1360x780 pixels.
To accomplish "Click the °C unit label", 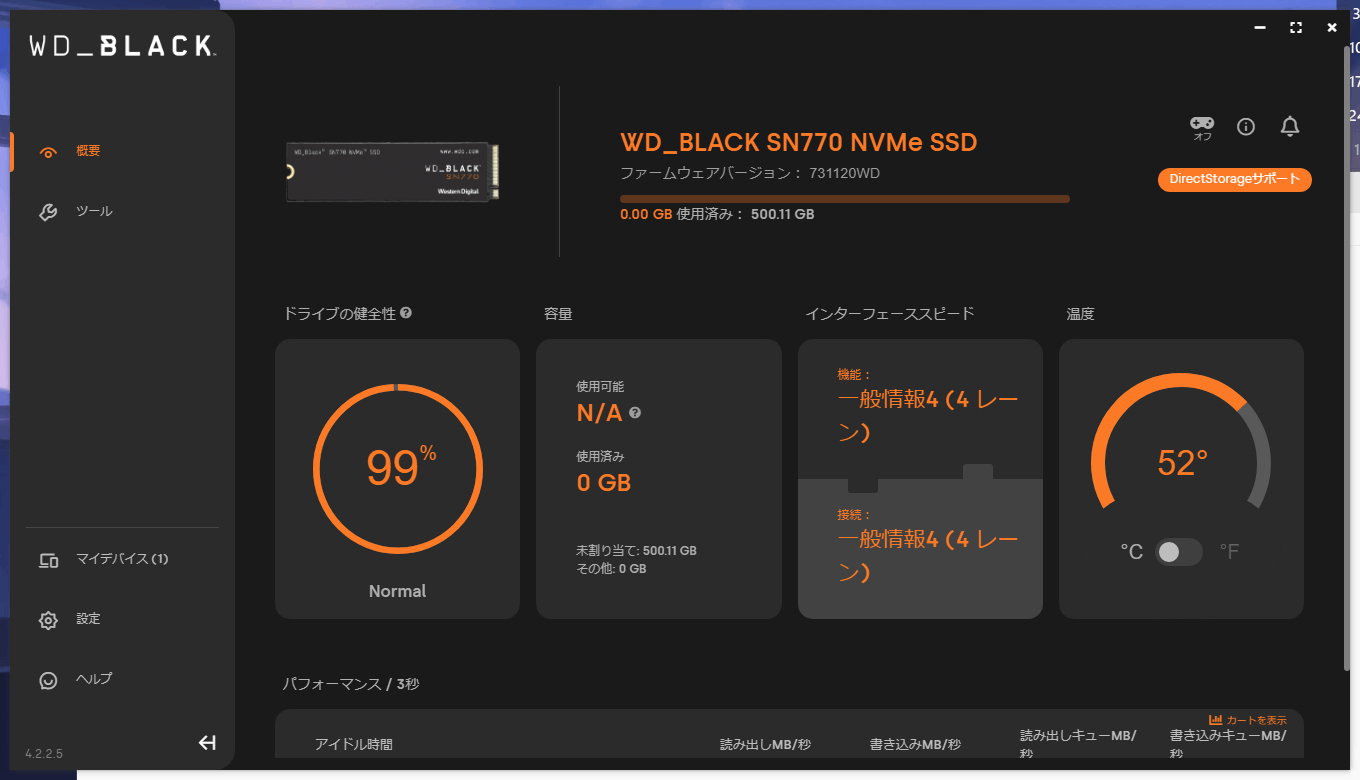I will pyautogui.click(x=1131, y=552).
